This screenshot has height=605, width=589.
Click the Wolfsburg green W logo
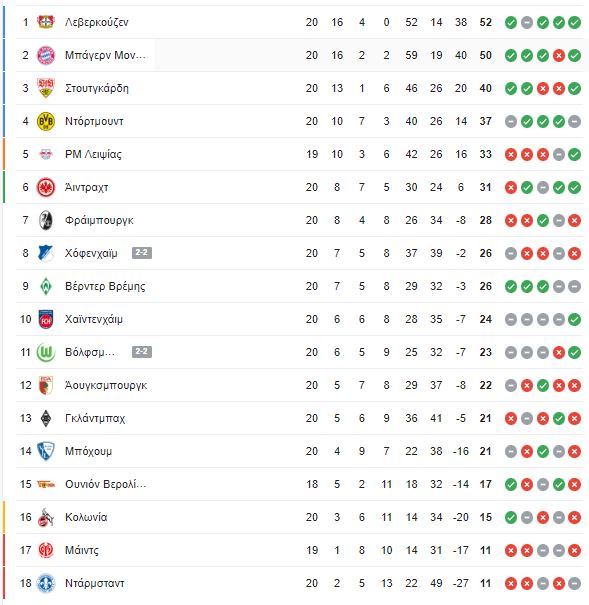pyautogui.click(x=46, y=352)
